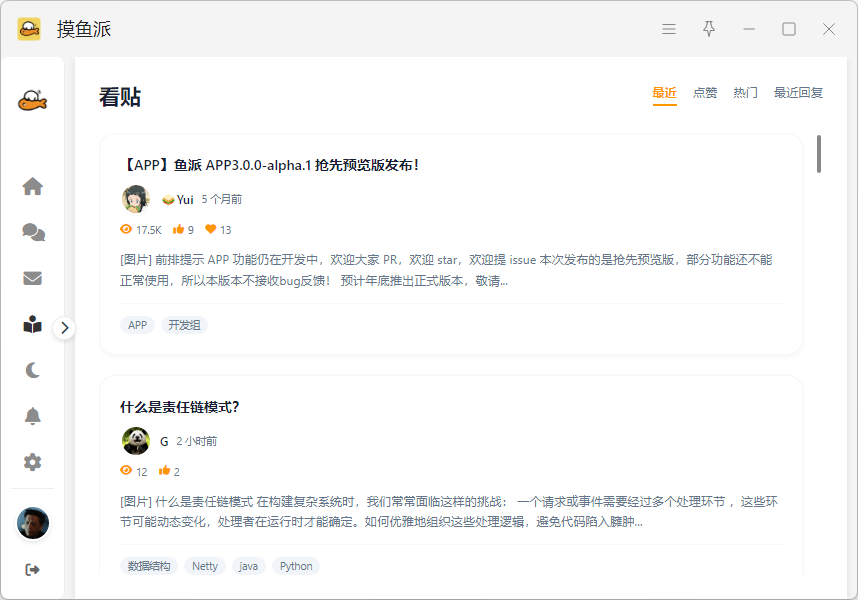Click author name G

pyautogui.click(x=164, y=441)
